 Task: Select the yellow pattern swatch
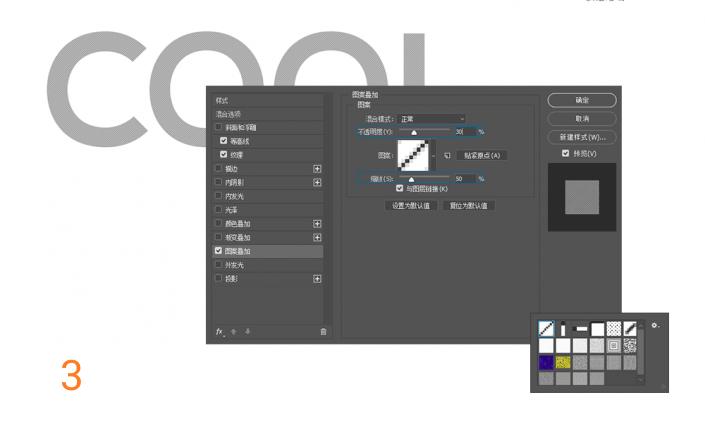(562, 362)
